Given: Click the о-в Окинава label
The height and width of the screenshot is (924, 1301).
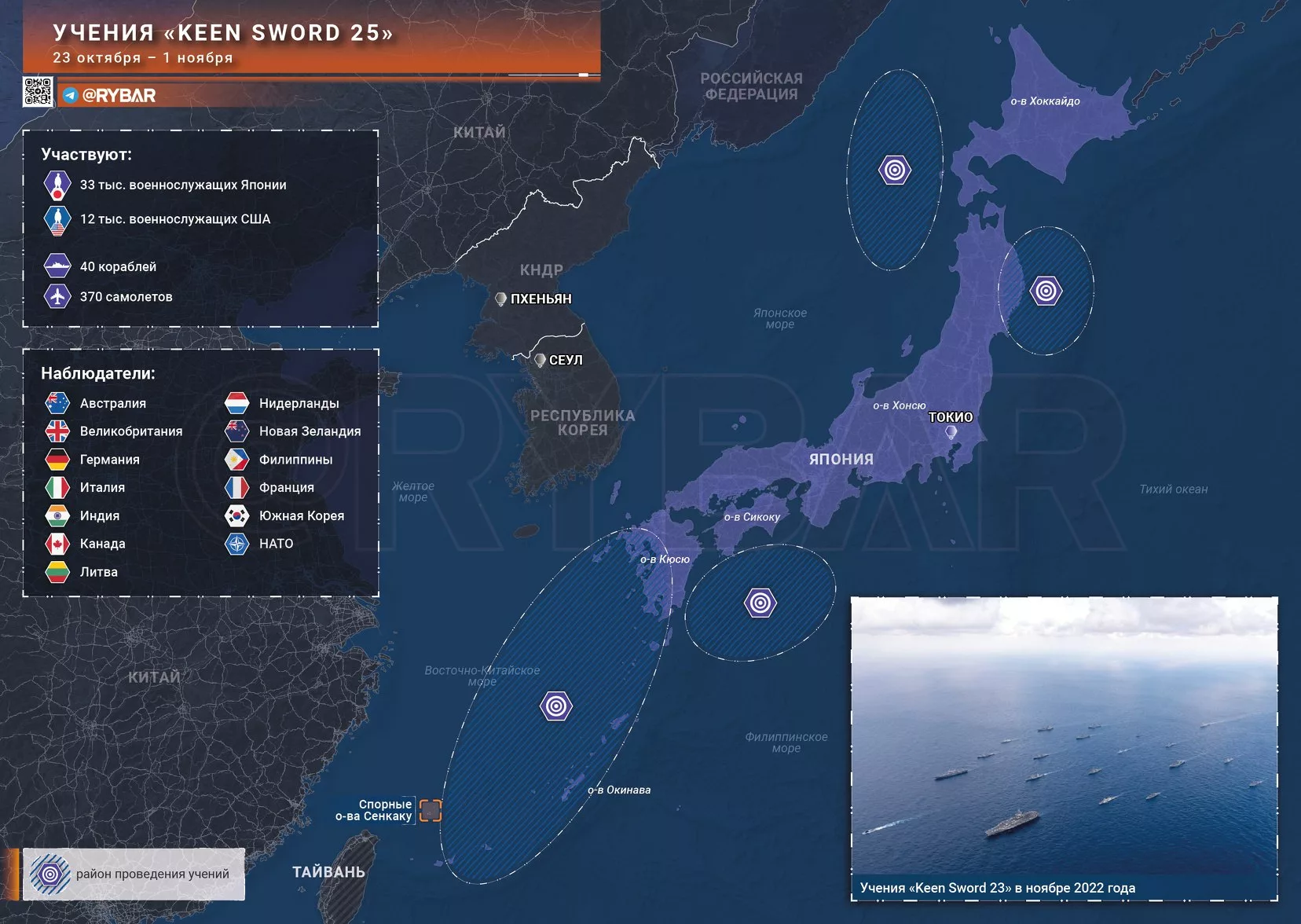Looking at the screenshot, I should pos(619,790).
